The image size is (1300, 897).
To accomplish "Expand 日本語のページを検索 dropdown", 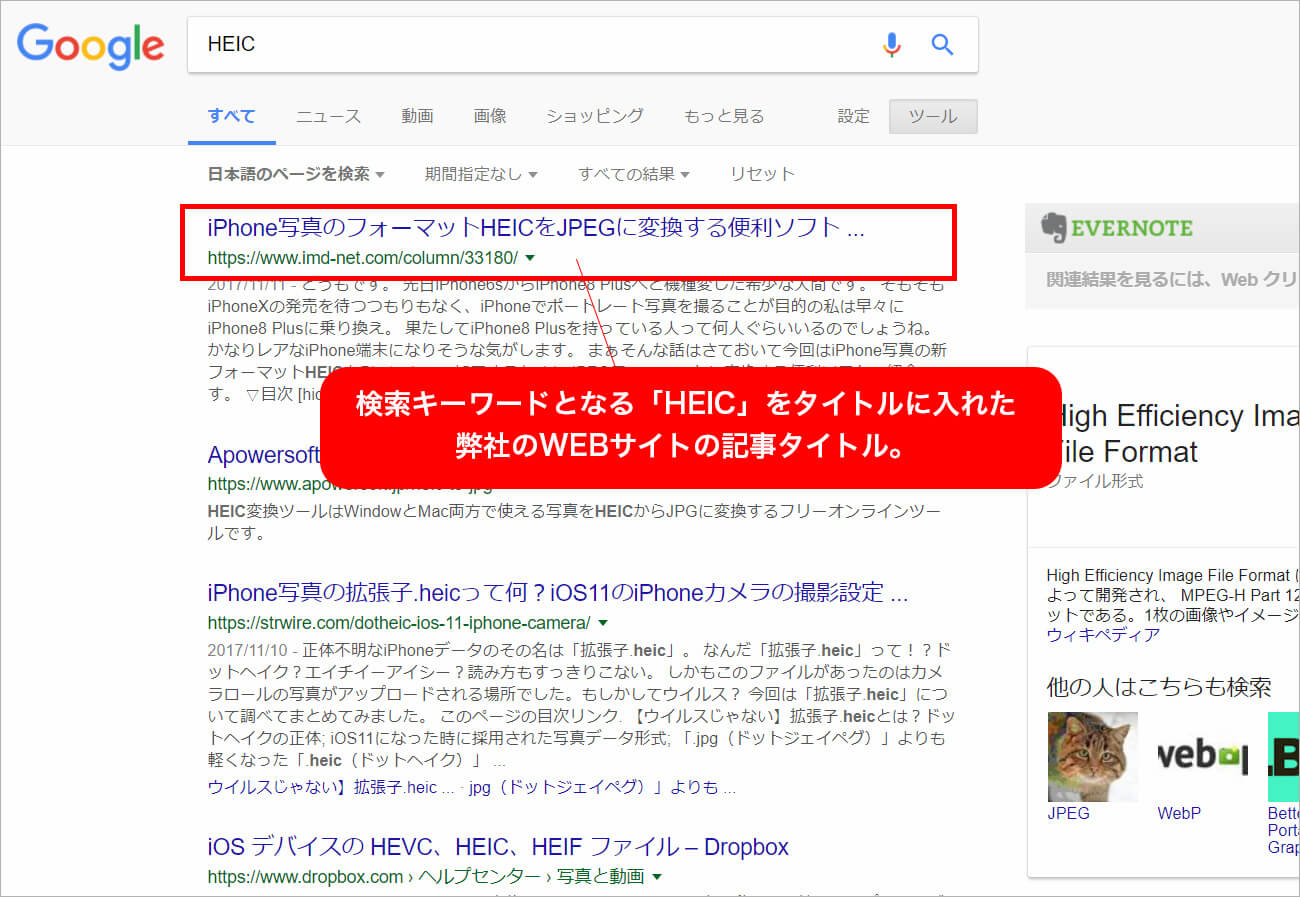I will (296, 174).
